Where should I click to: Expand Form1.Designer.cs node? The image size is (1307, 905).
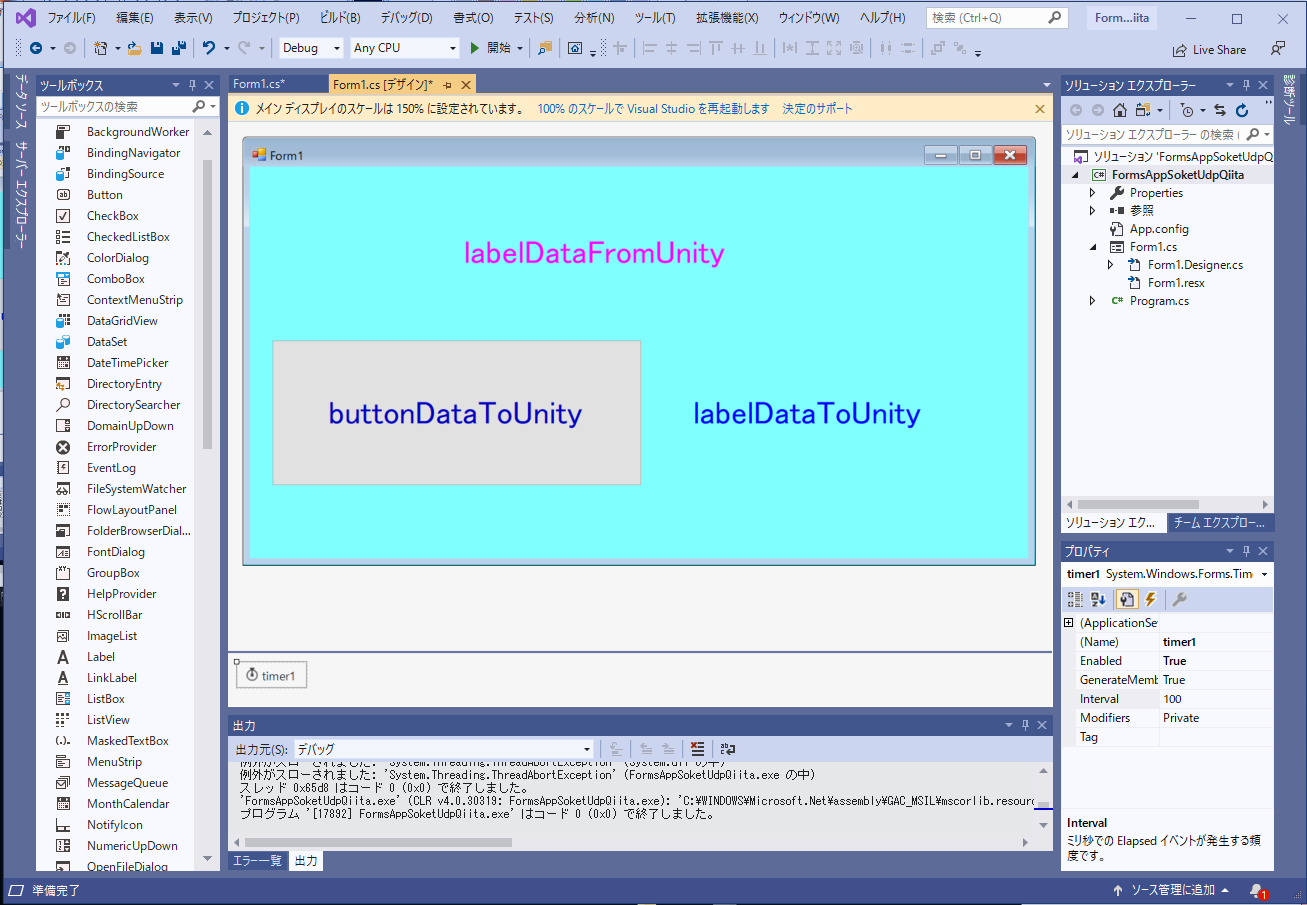coord(1110,265)
